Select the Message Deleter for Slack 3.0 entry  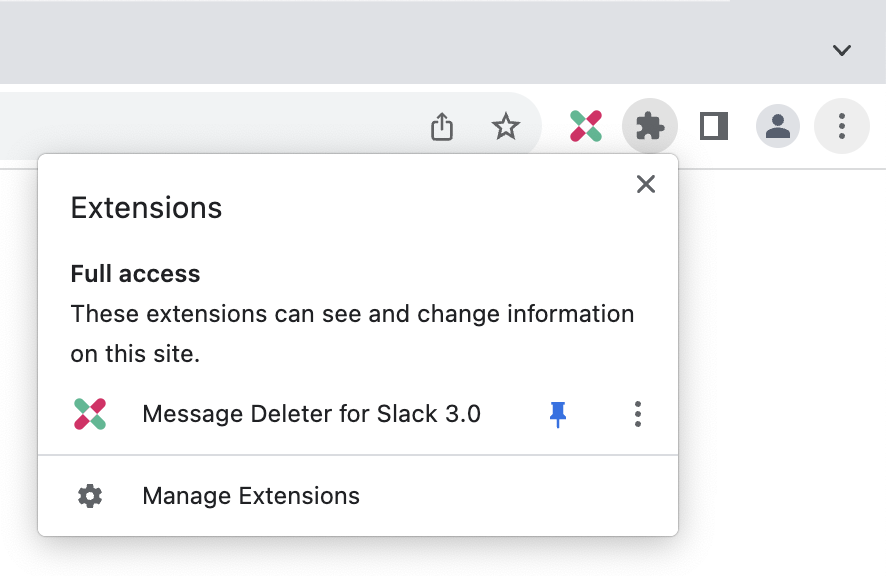click(x=312, y=413)
